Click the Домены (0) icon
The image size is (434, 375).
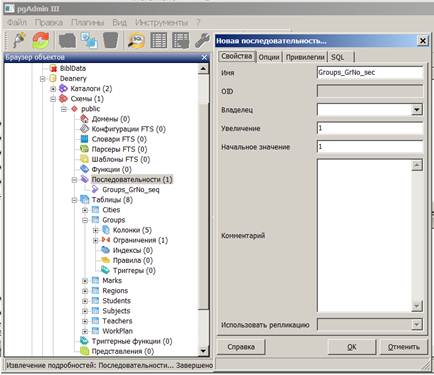[x=84, y=119]
